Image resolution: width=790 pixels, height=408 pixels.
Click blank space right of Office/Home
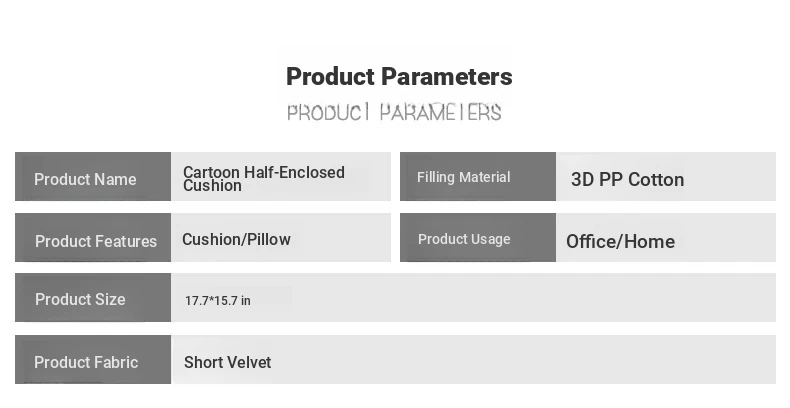726,237
